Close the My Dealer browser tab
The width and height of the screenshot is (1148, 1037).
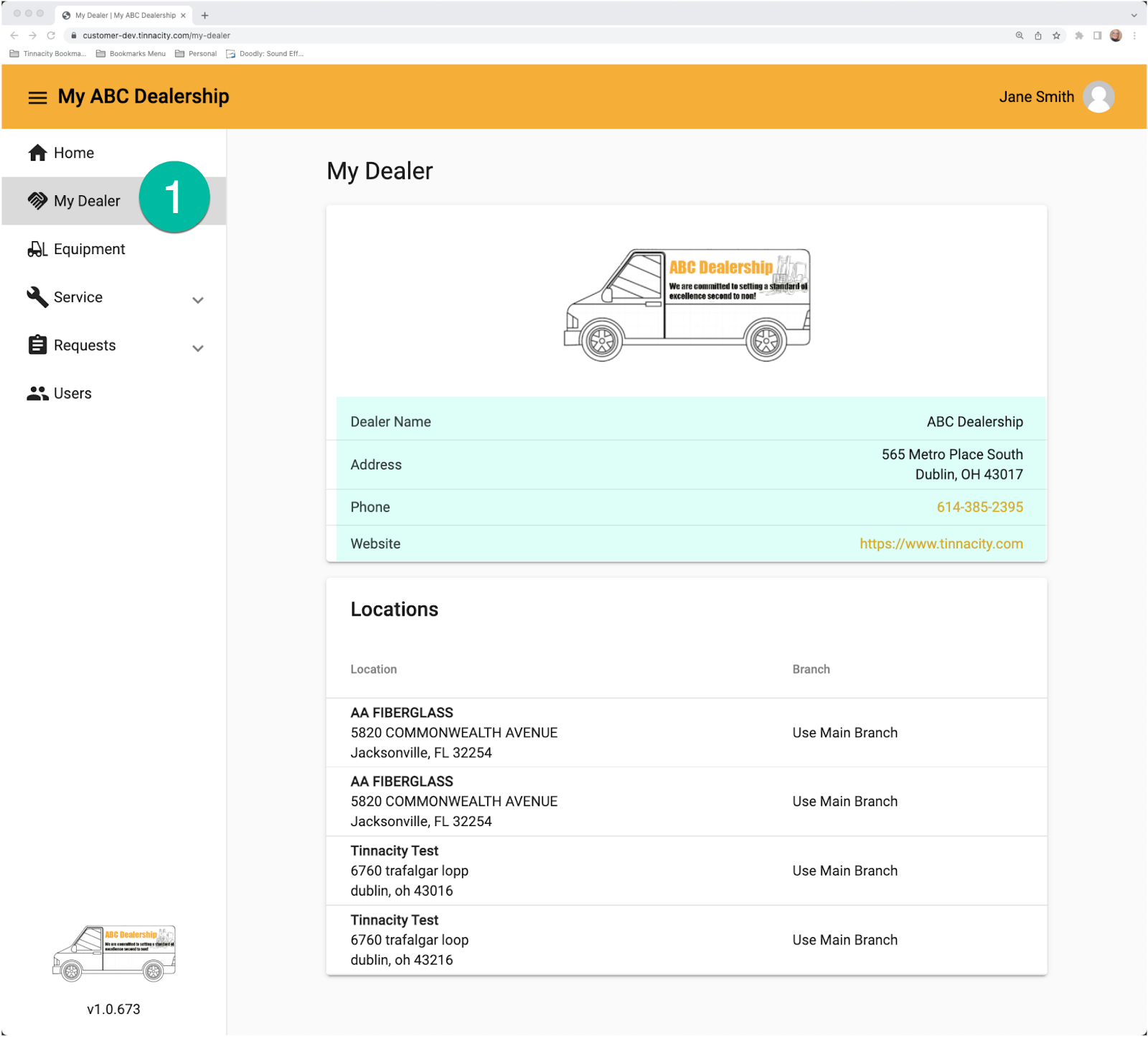[183, 15]
